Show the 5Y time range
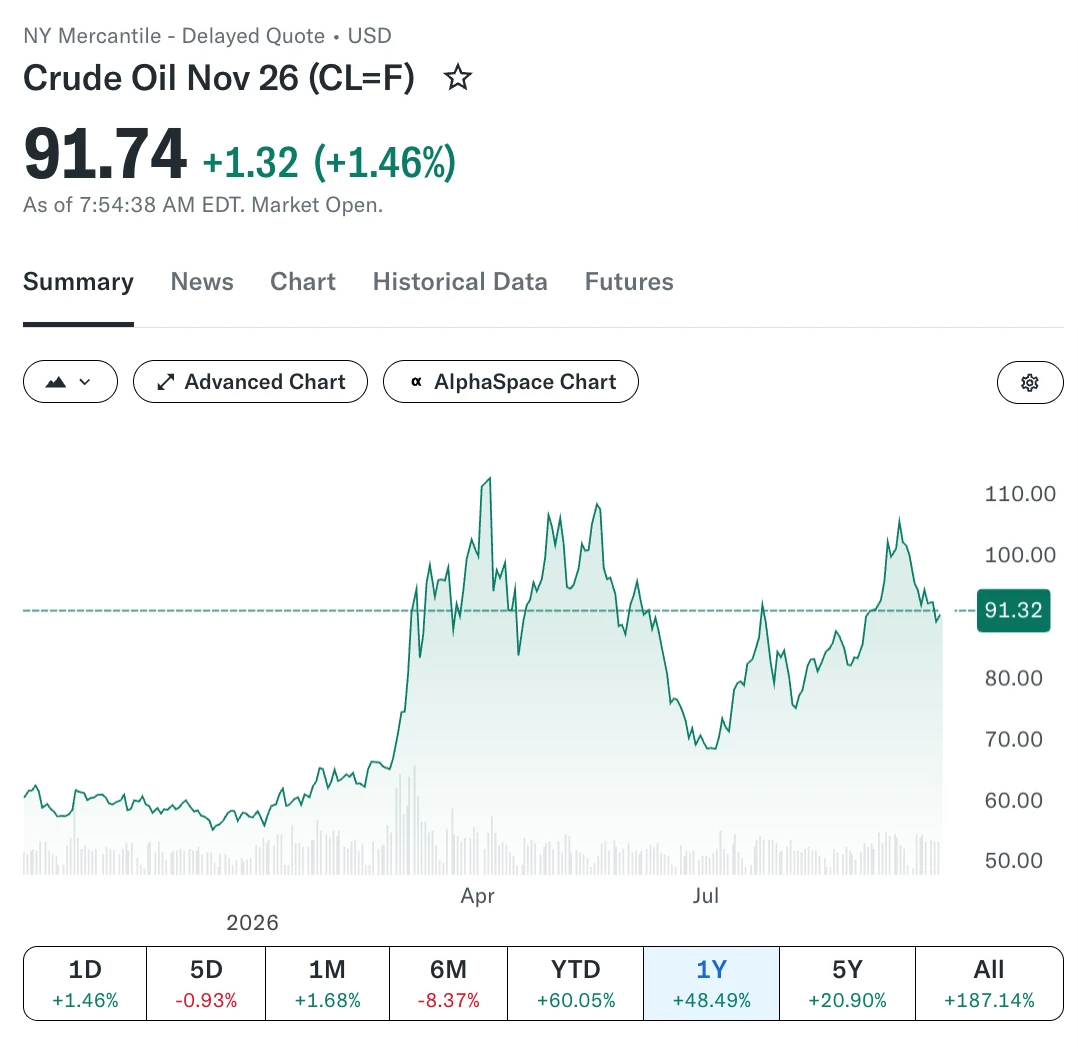The image size is (1078, 1048). coord(848,983)
